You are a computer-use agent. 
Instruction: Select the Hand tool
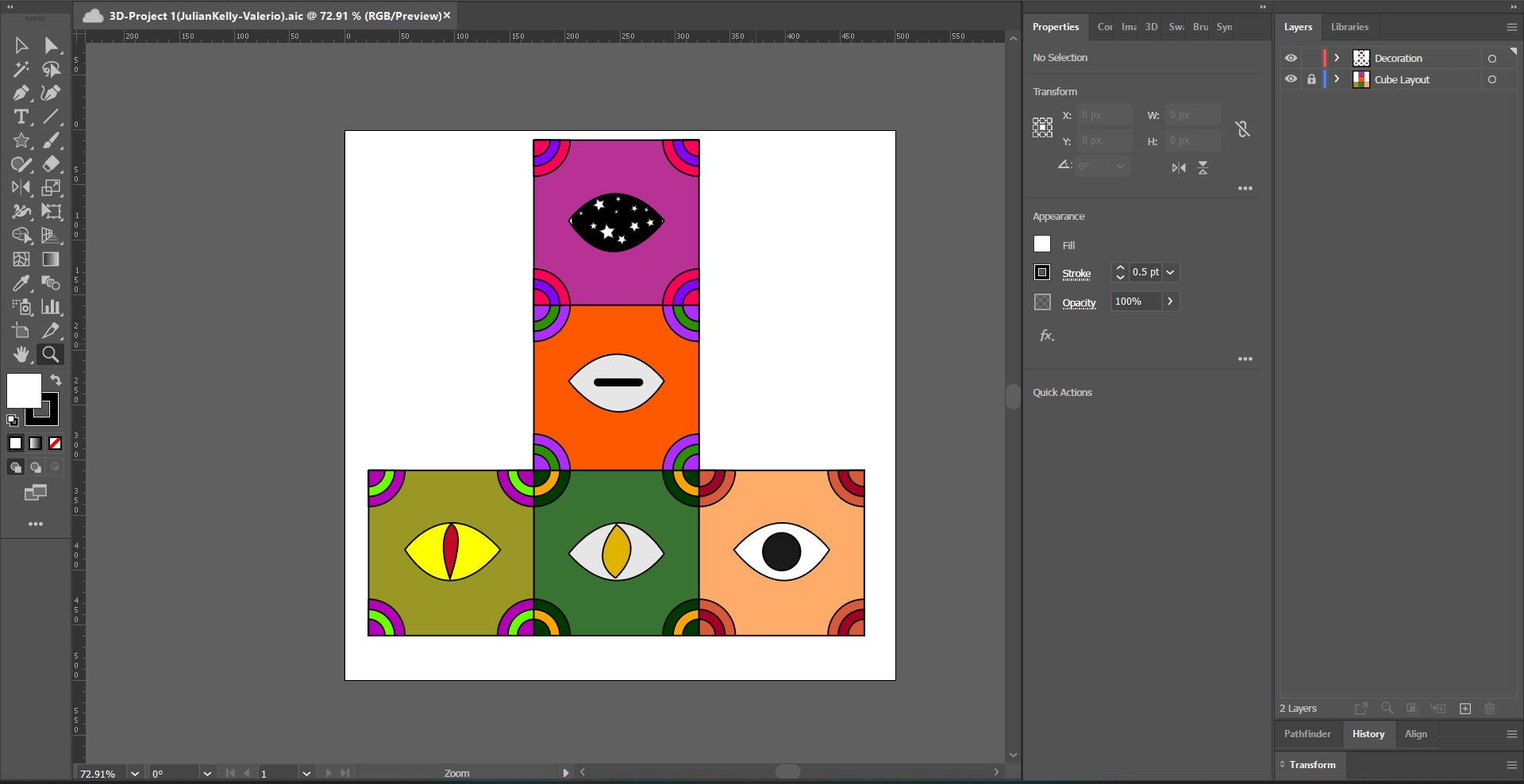(21, 354)
